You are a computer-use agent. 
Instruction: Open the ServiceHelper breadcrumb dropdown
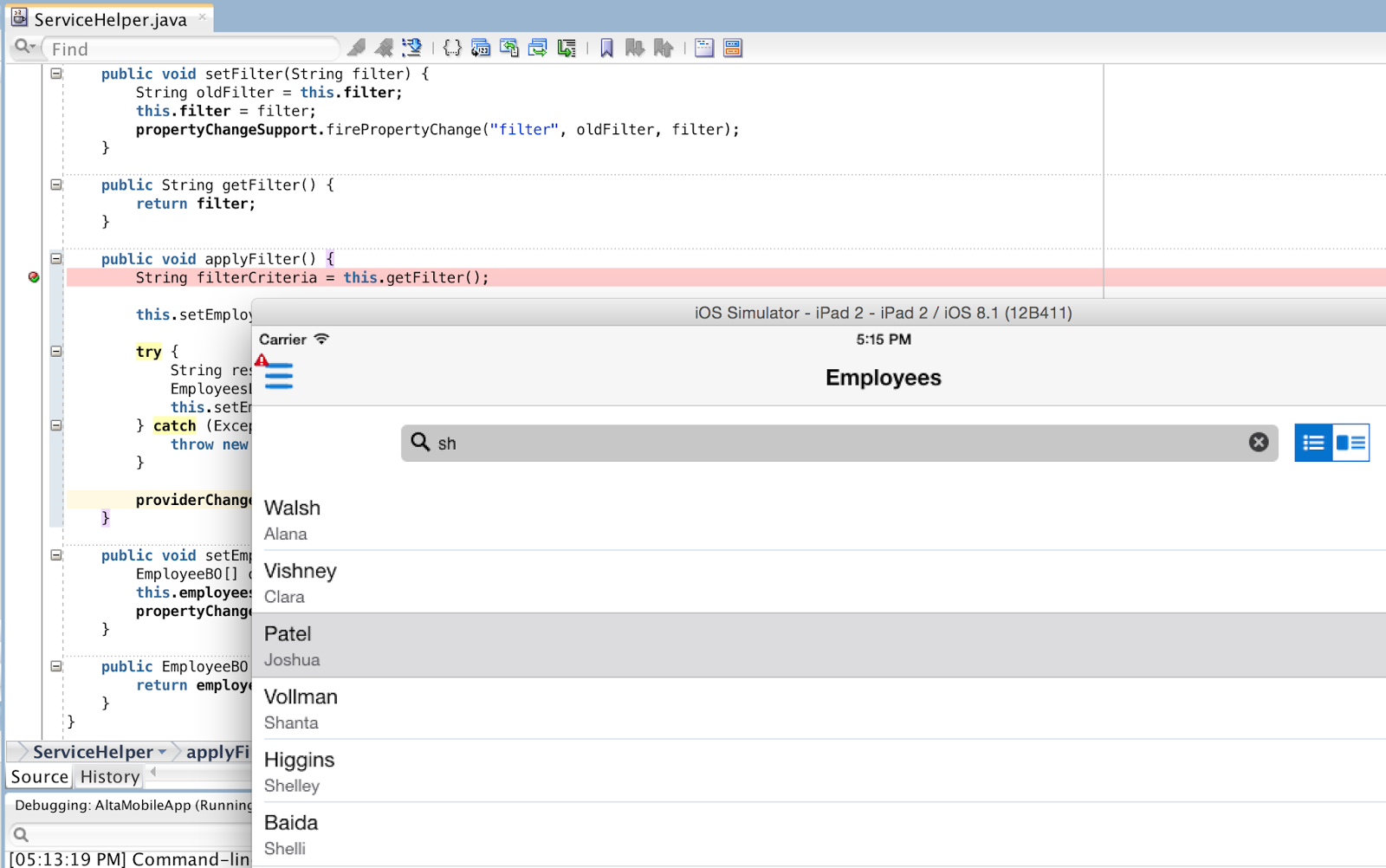pos(162,752)
